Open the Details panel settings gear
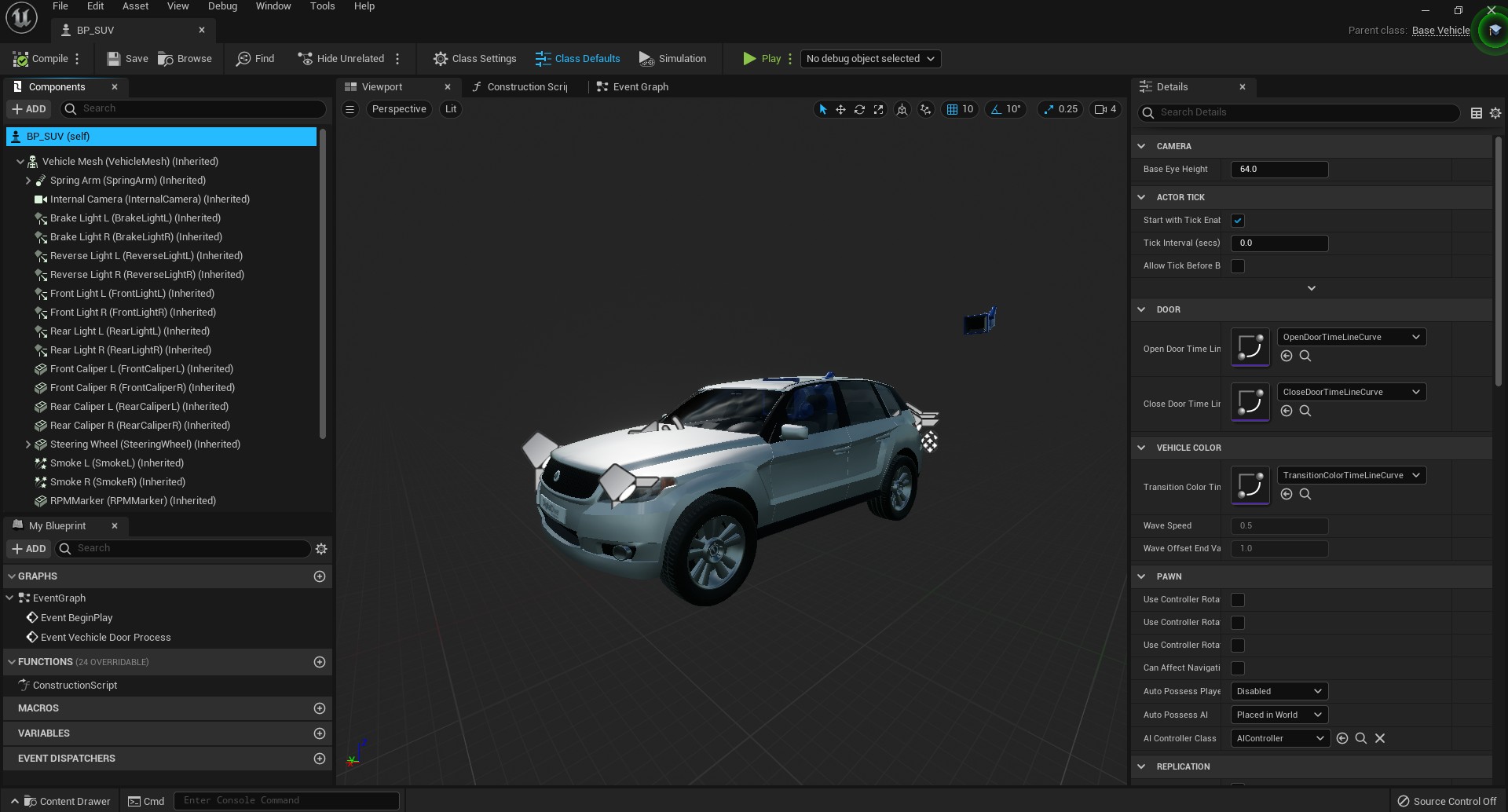Viewport: 1508px width, 812px height. (x=1495, y=112)
